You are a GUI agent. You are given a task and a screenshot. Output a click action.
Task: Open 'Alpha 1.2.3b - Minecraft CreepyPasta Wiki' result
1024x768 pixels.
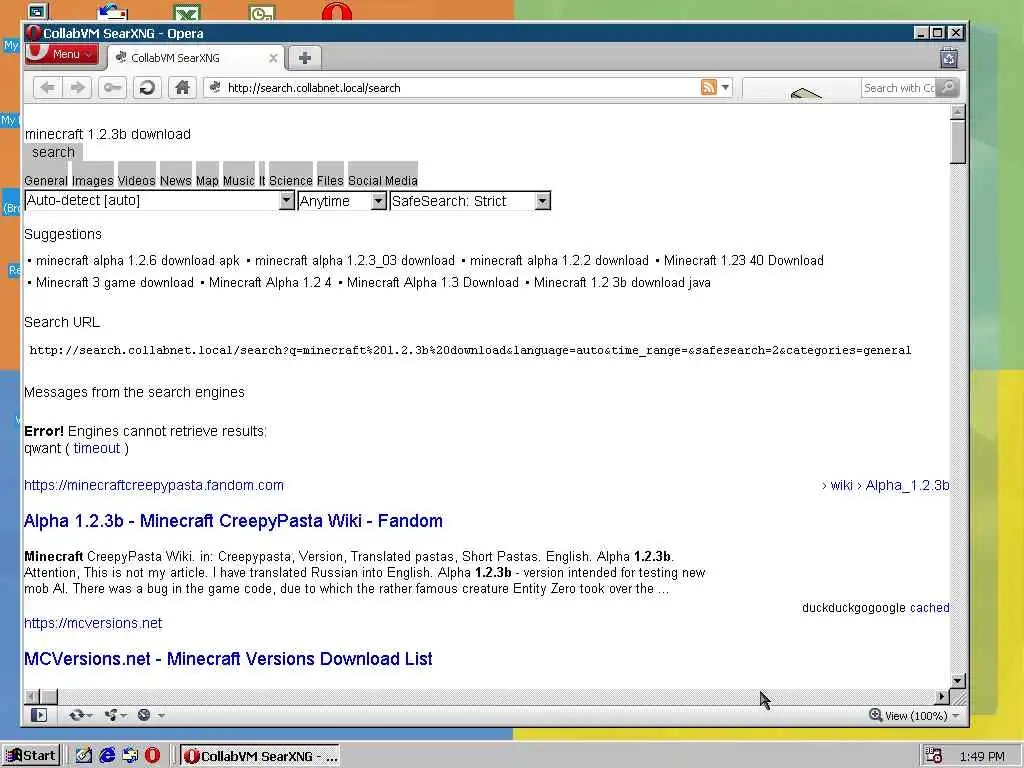233,521
